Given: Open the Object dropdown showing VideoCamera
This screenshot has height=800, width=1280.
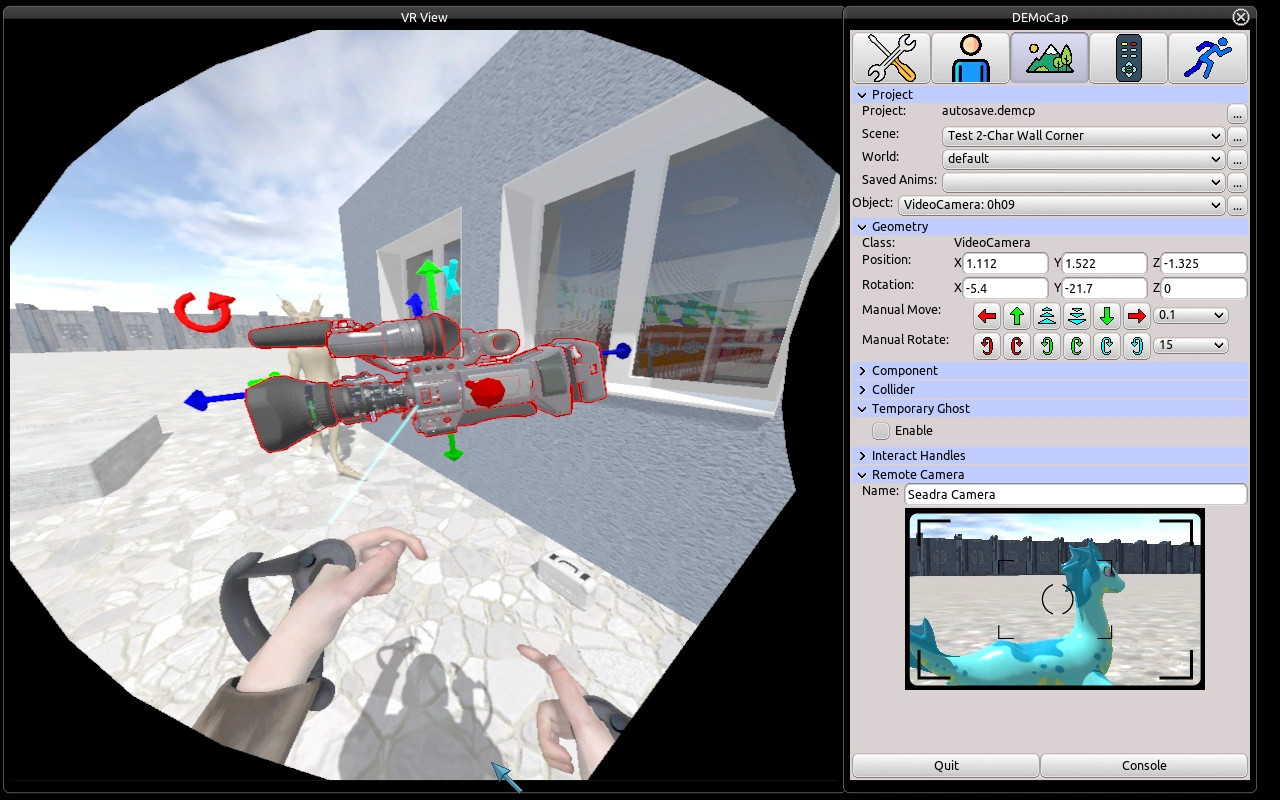Looking at the screenshot, I should (x=1061, y=205).
